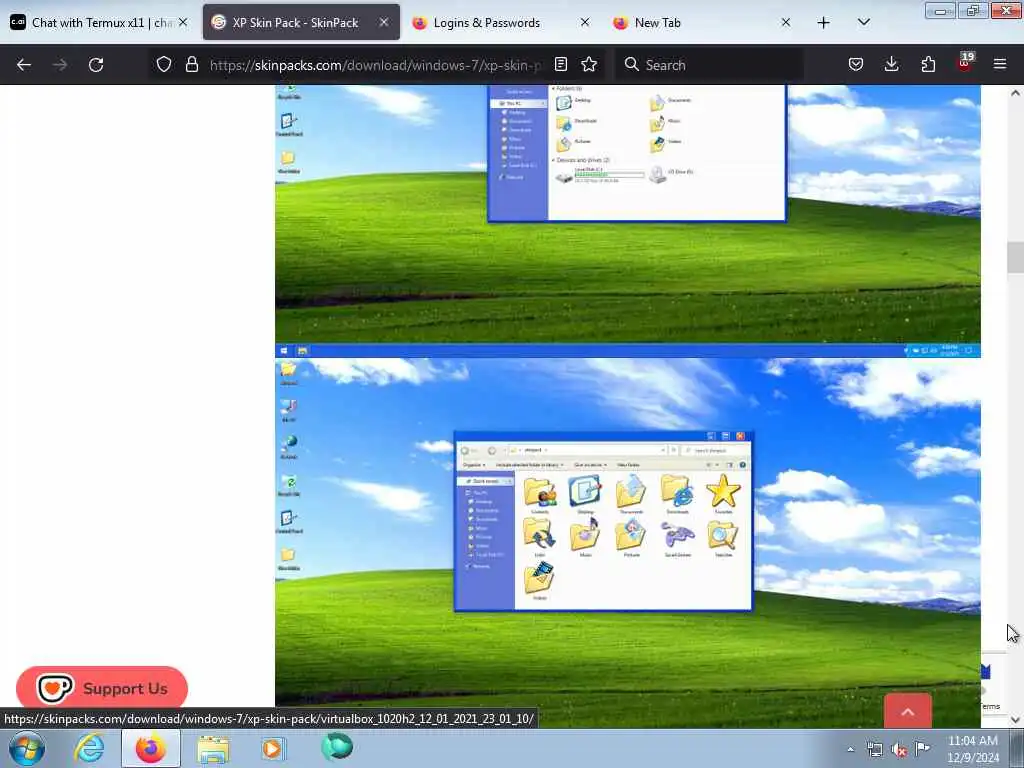Open the tracking protection shield icon
1024x768 pixels.
click(164, 64)
